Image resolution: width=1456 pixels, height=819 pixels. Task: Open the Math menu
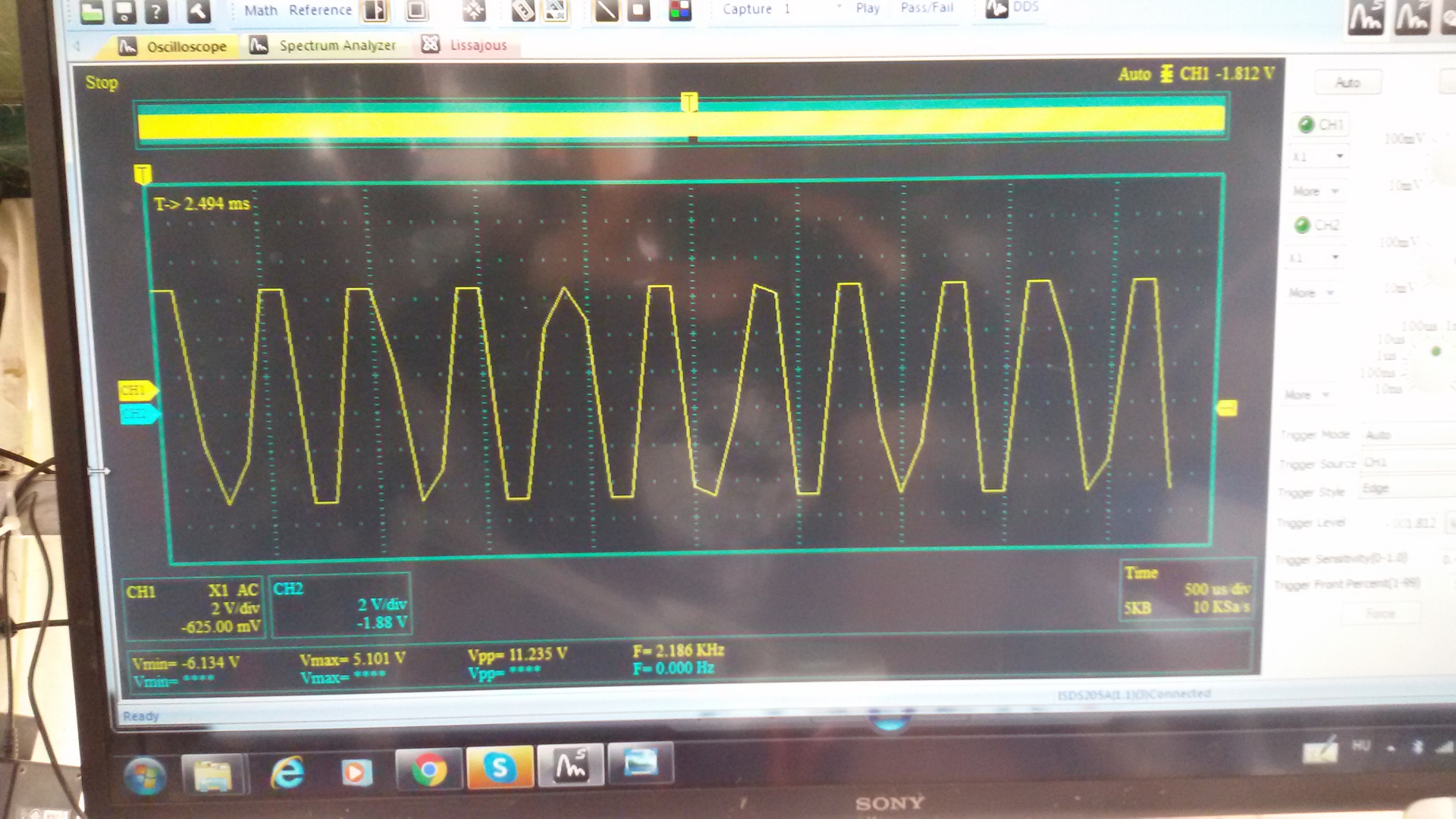(260, 11)
